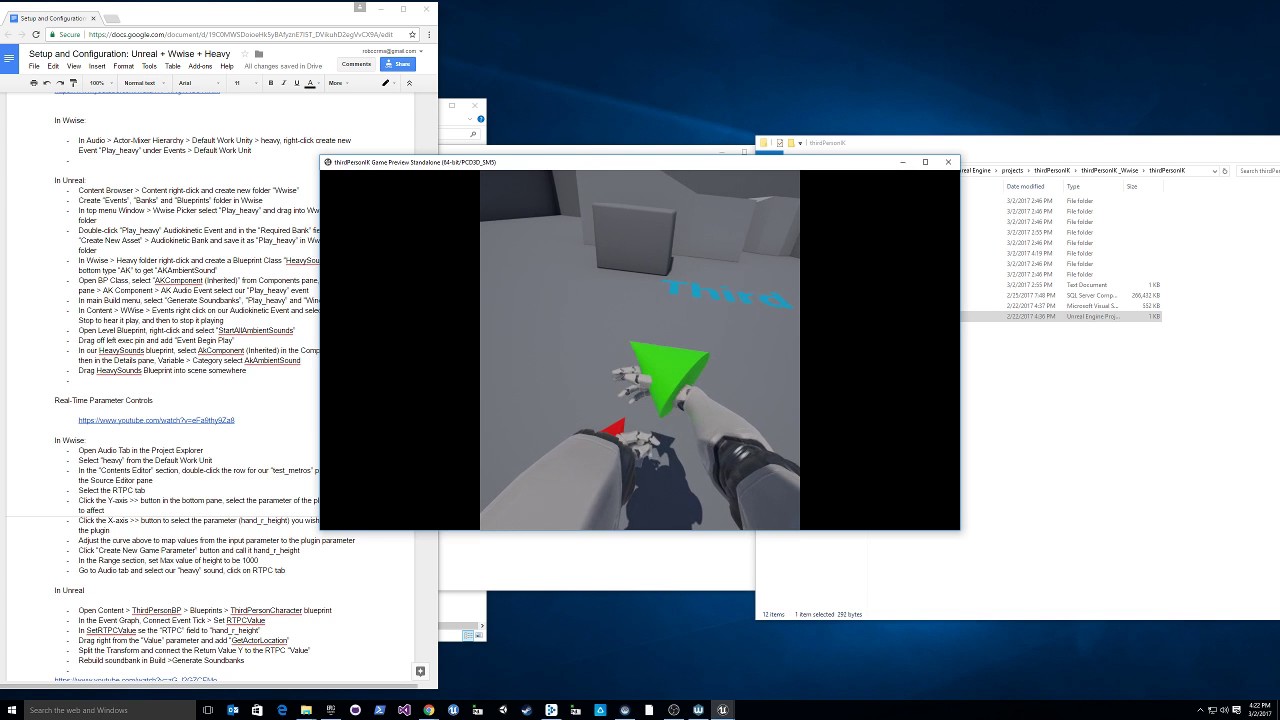Open the text color picker
Screen dimensions: 1280x720
[x=310, y=83]
